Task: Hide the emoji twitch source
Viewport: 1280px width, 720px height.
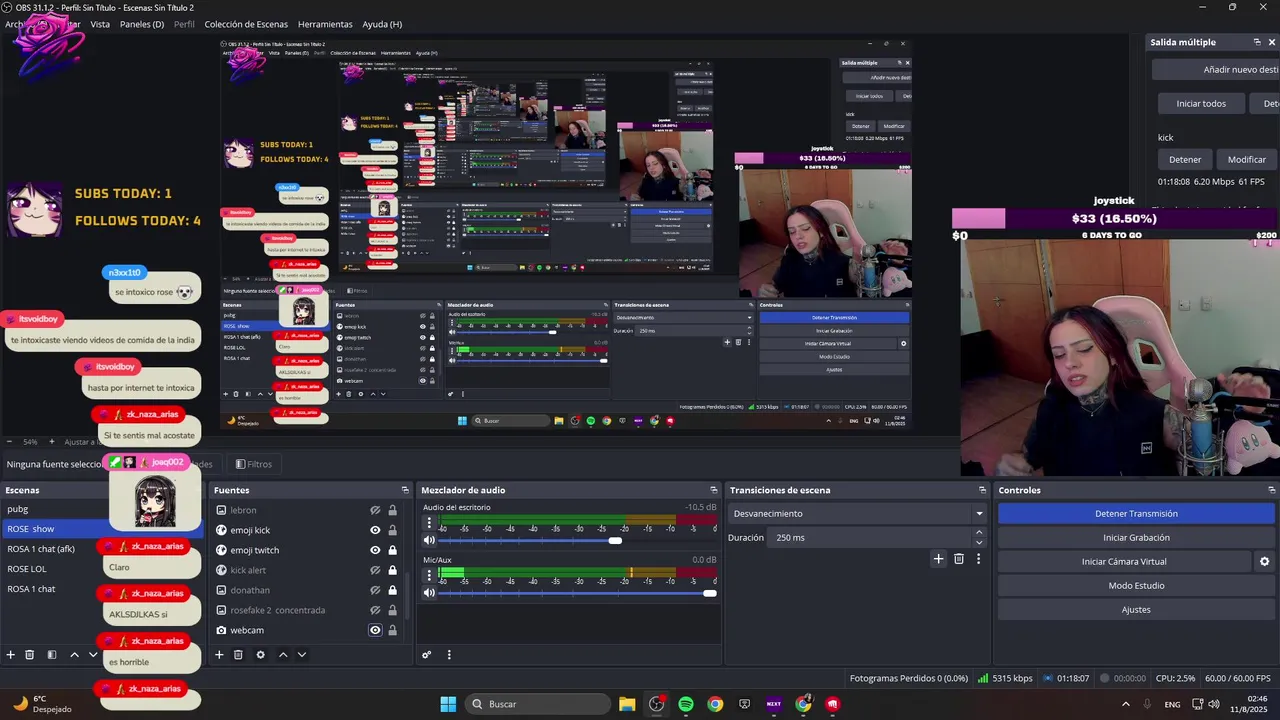Action: point(375,550)
